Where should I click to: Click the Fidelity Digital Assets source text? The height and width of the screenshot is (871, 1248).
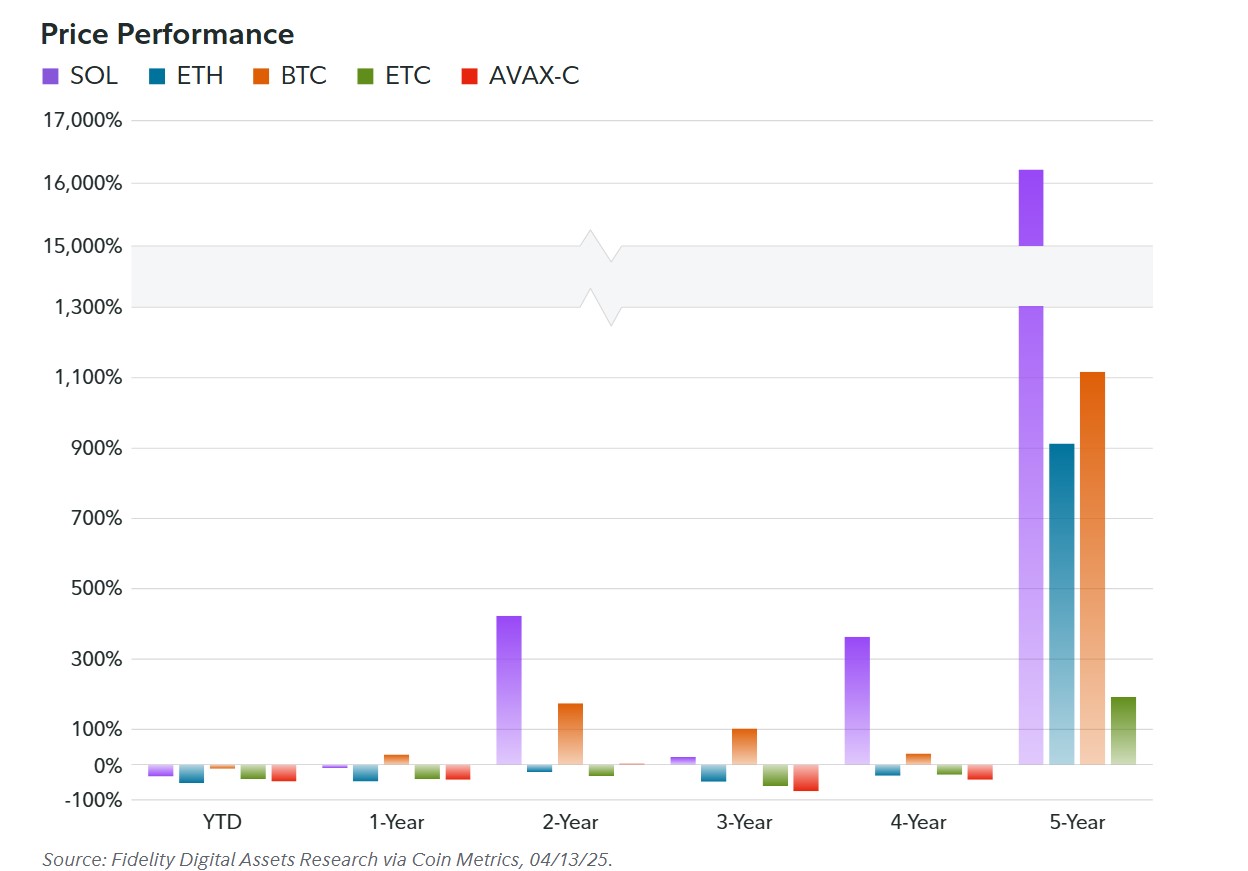pyautogui.click(x=327, y=859)
